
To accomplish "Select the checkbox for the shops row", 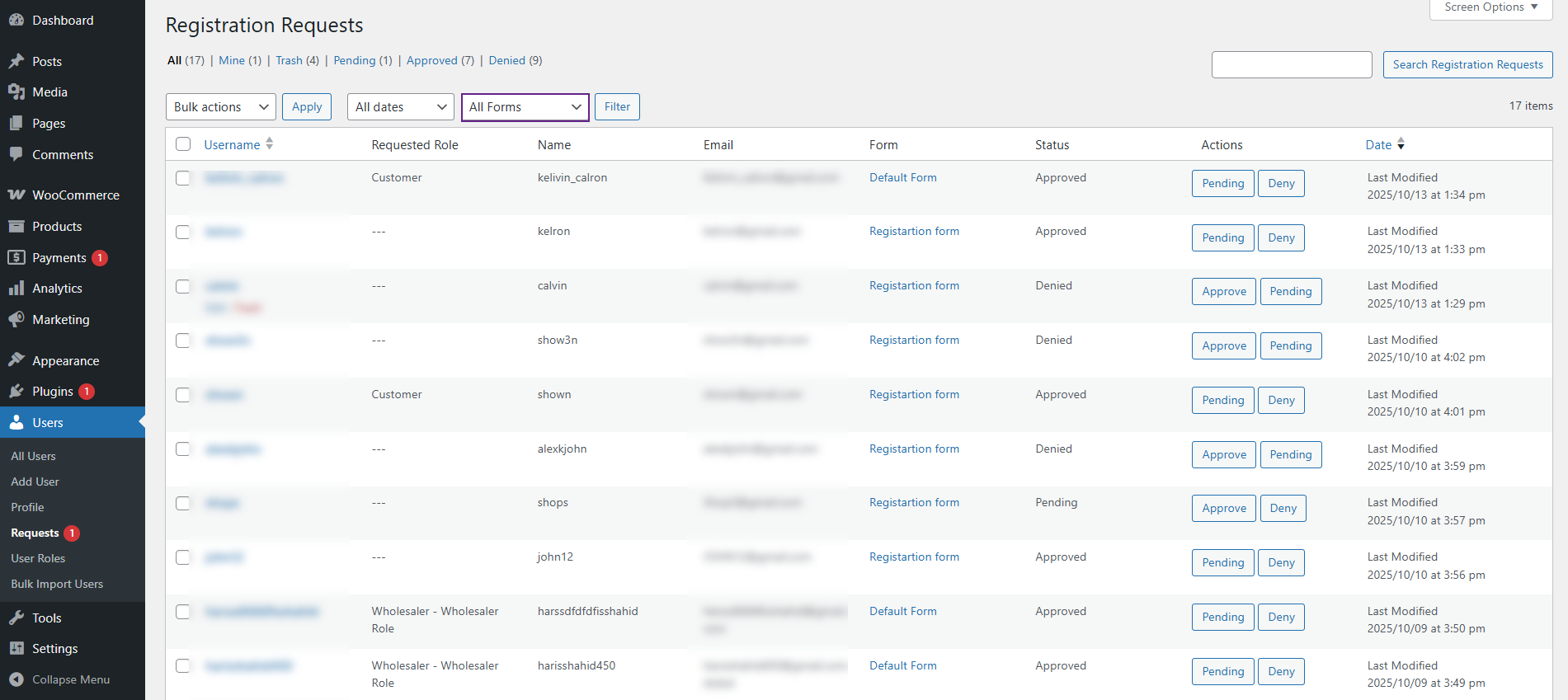I will point(183,504).
